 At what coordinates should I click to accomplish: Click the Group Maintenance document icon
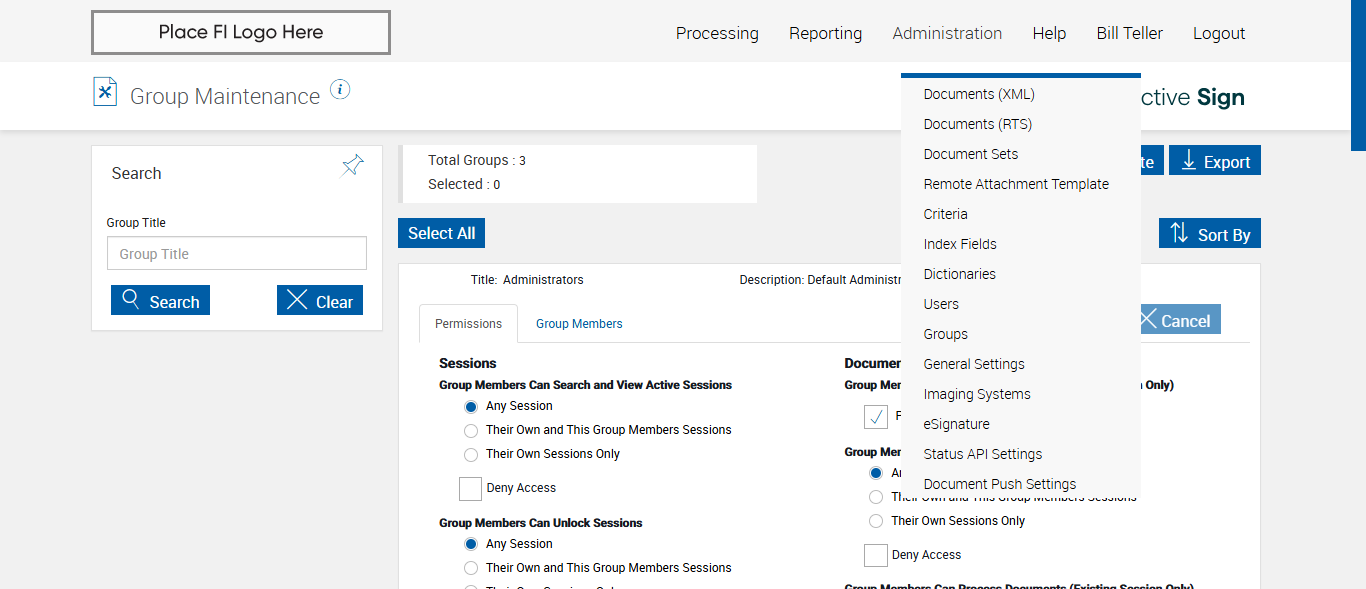click(x=105, y=92)
